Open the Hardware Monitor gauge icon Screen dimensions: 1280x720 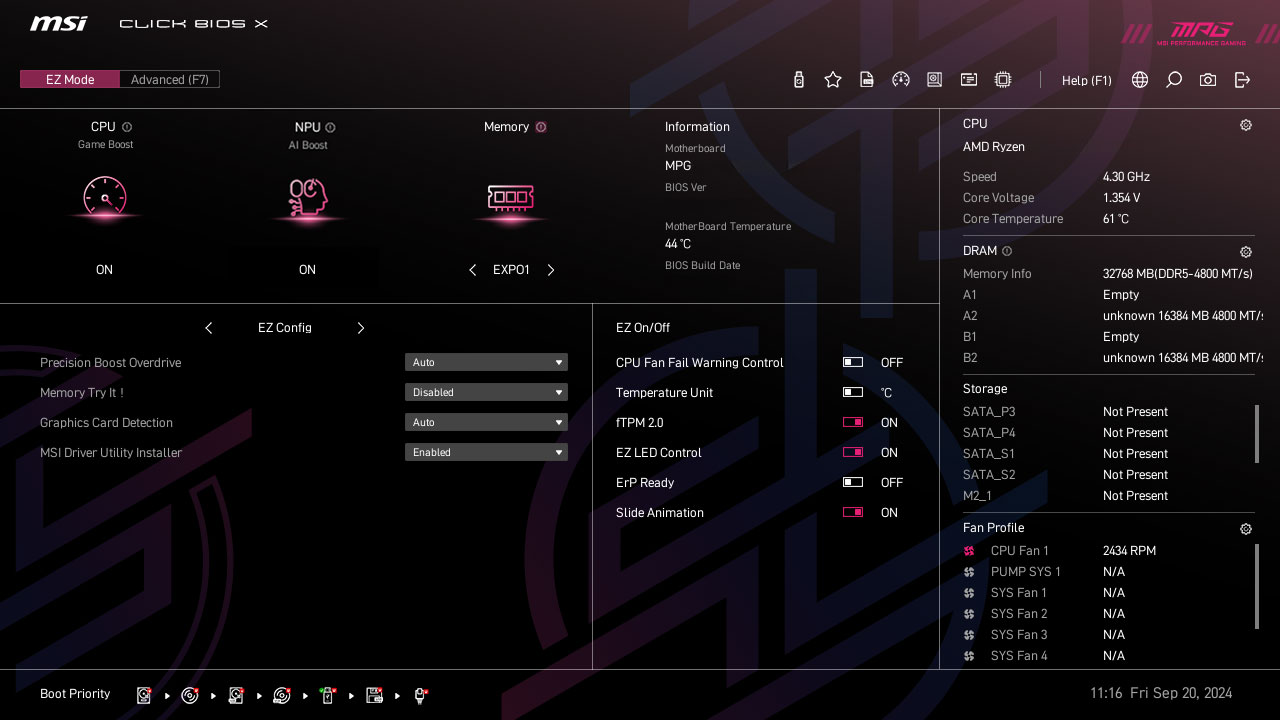tap(901, 79)
